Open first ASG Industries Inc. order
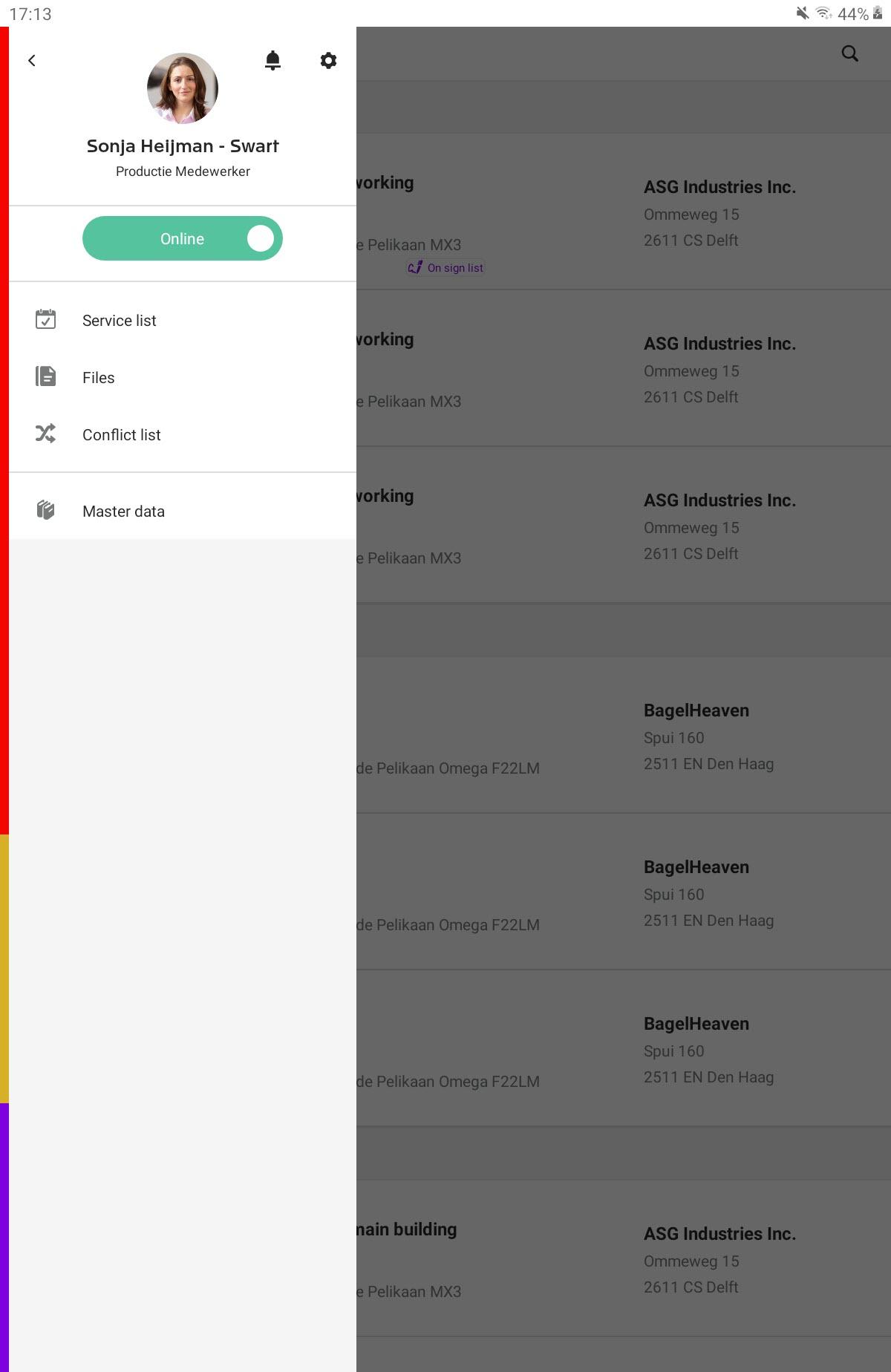891x1372 pixels. click(x=624, y=212)
